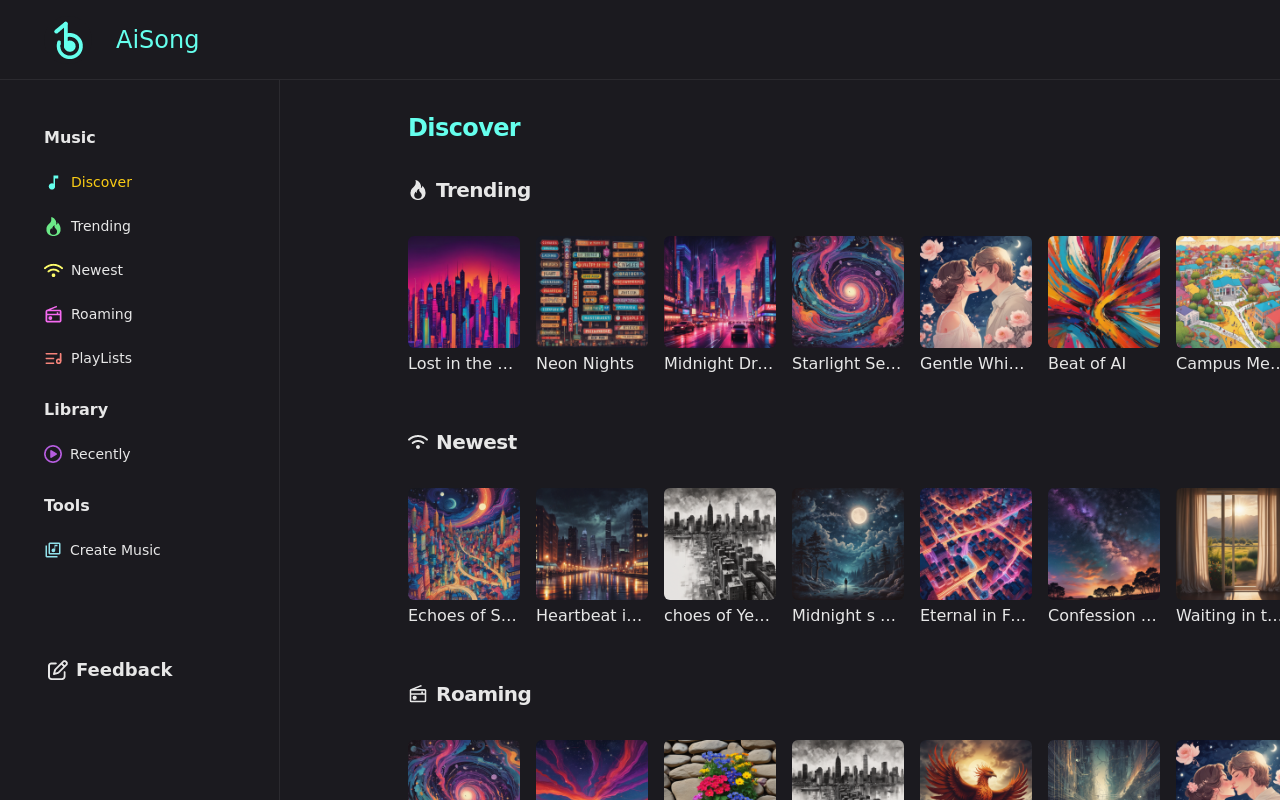
Task: Click the 'Echoes of S...' song title
Action: point(462,616)
